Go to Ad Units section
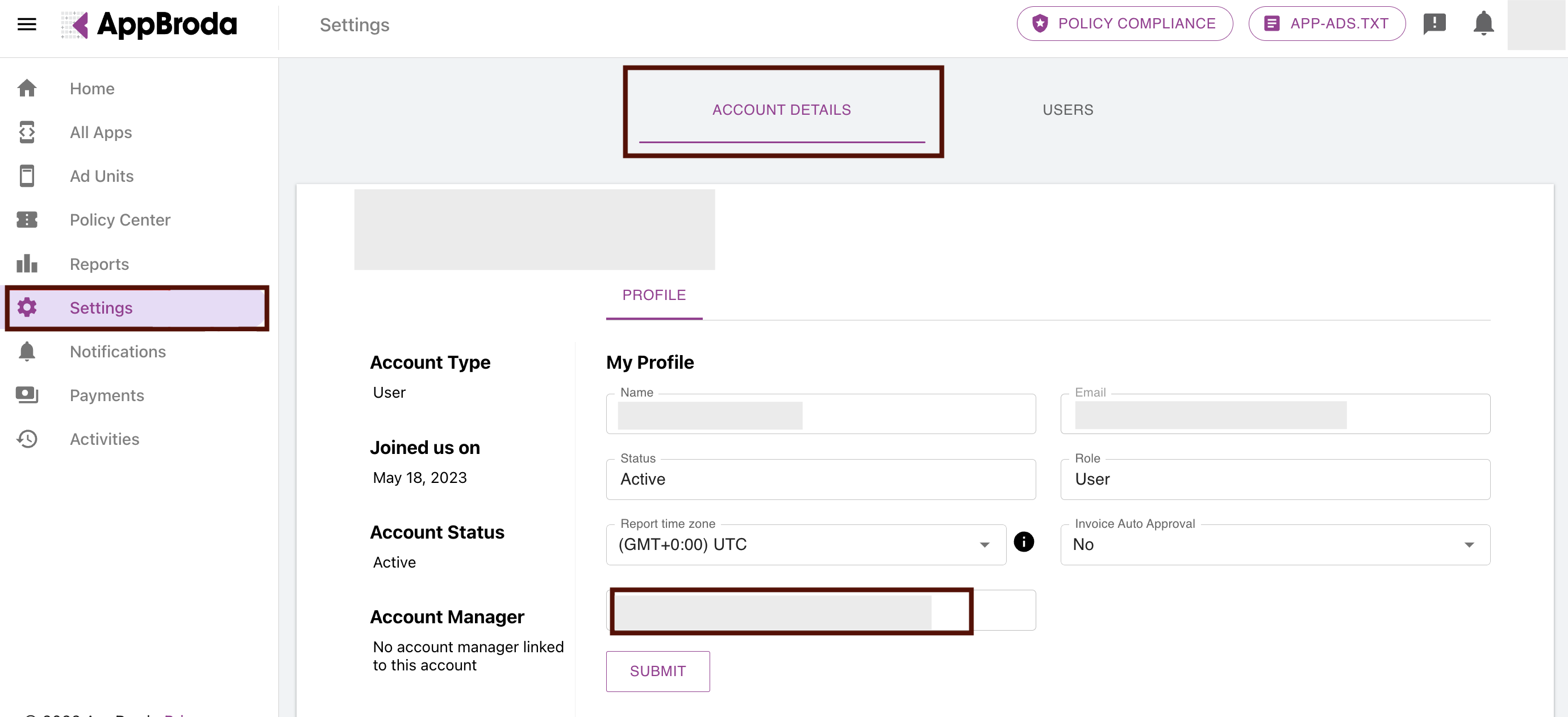This screenshot has height=717, width=1568. tap(101, 176)
